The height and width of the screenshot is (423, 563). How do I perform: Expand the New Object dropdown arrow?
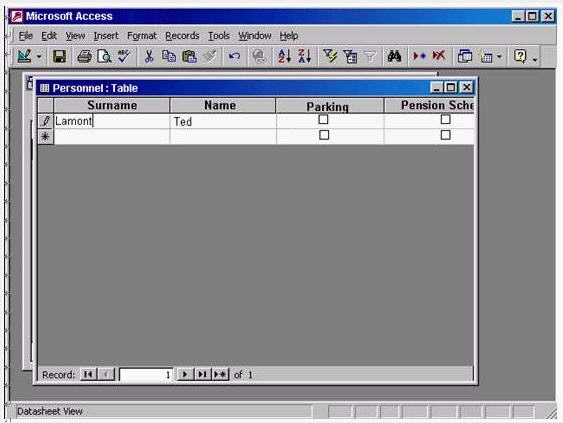pyautogui.click(x=499, y=56)
